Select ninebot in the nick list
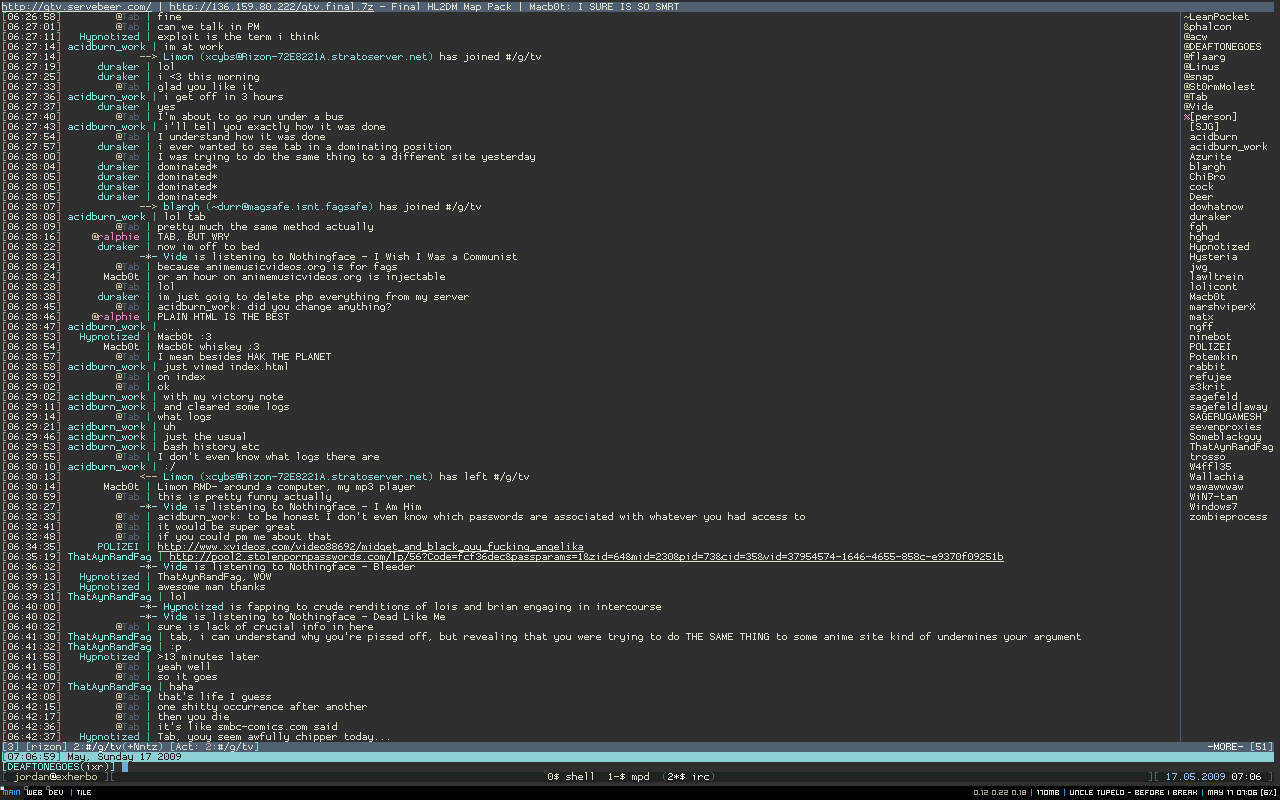 pyautogui.click(x=1210, y=336)
